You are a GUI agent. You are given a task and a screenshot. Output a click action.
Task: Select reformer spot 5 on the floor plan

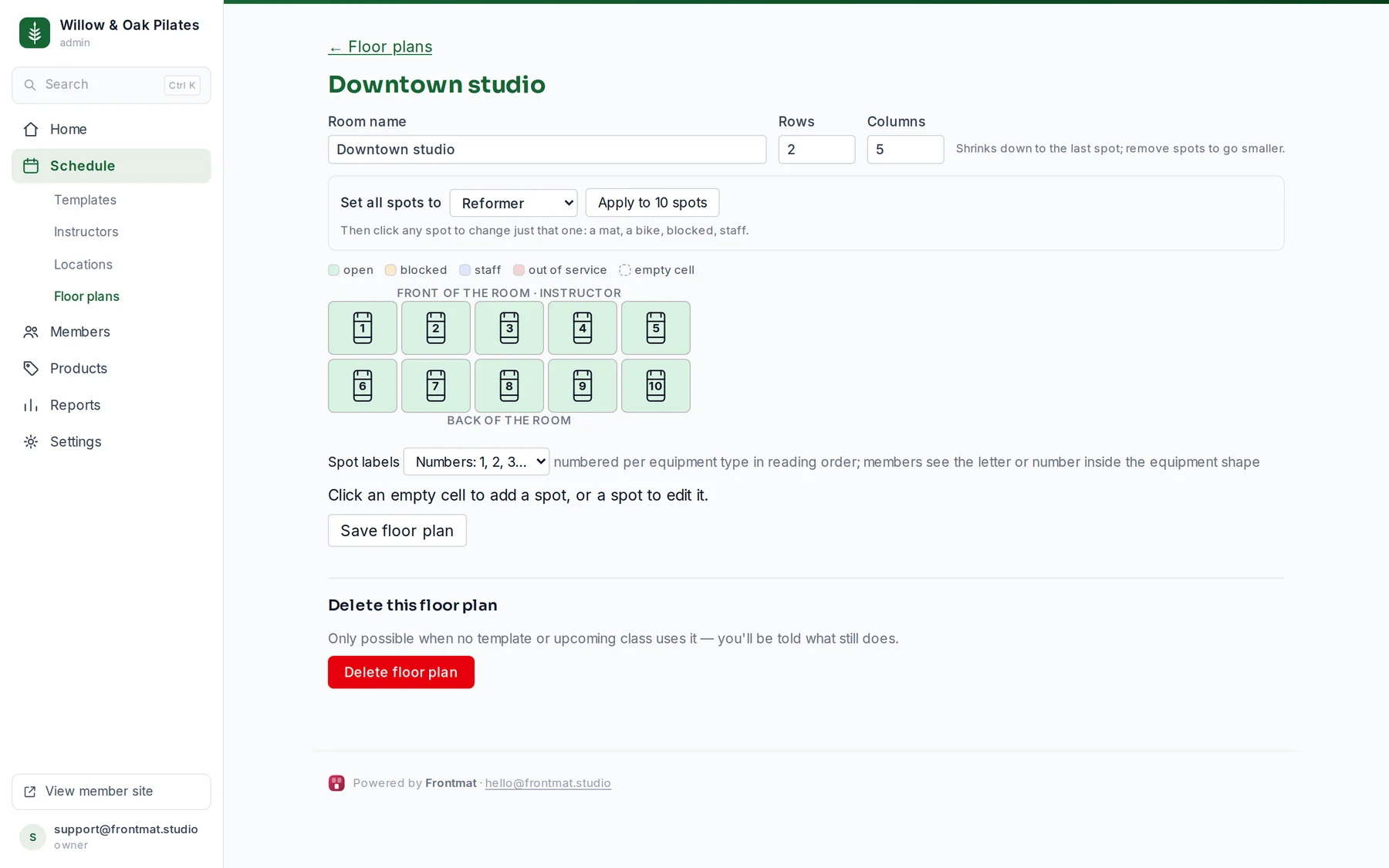656,328
